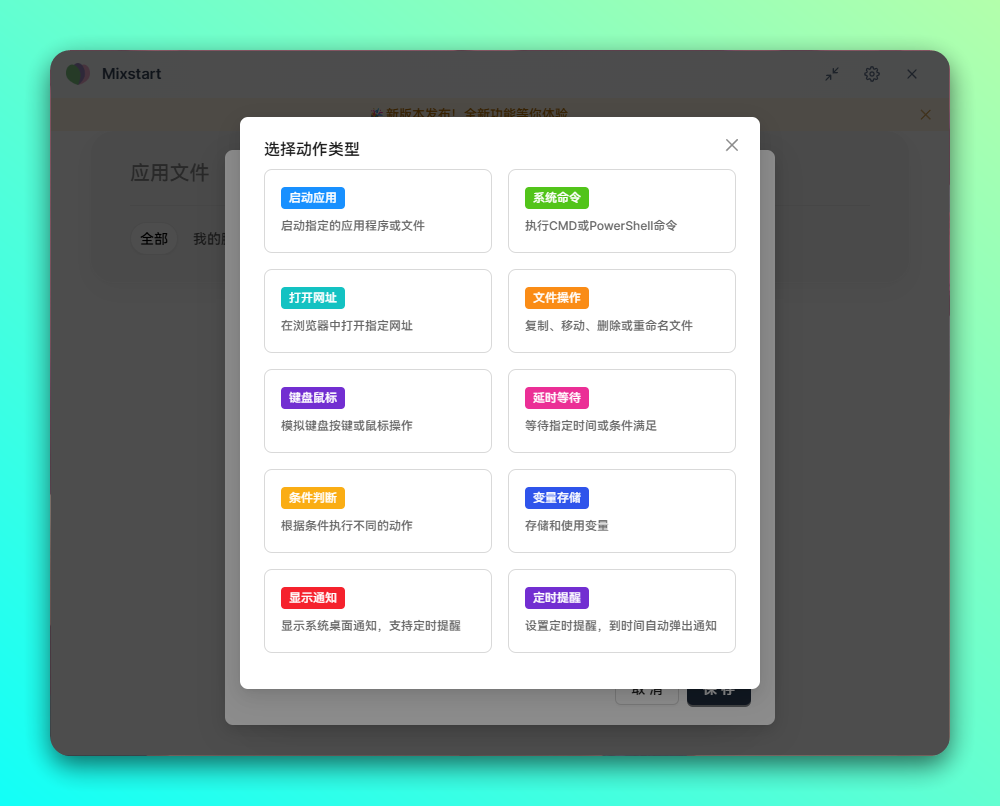Select the 启动应用 (Launch App) action type
The image size is (1000, 806).
pos(378,211)
